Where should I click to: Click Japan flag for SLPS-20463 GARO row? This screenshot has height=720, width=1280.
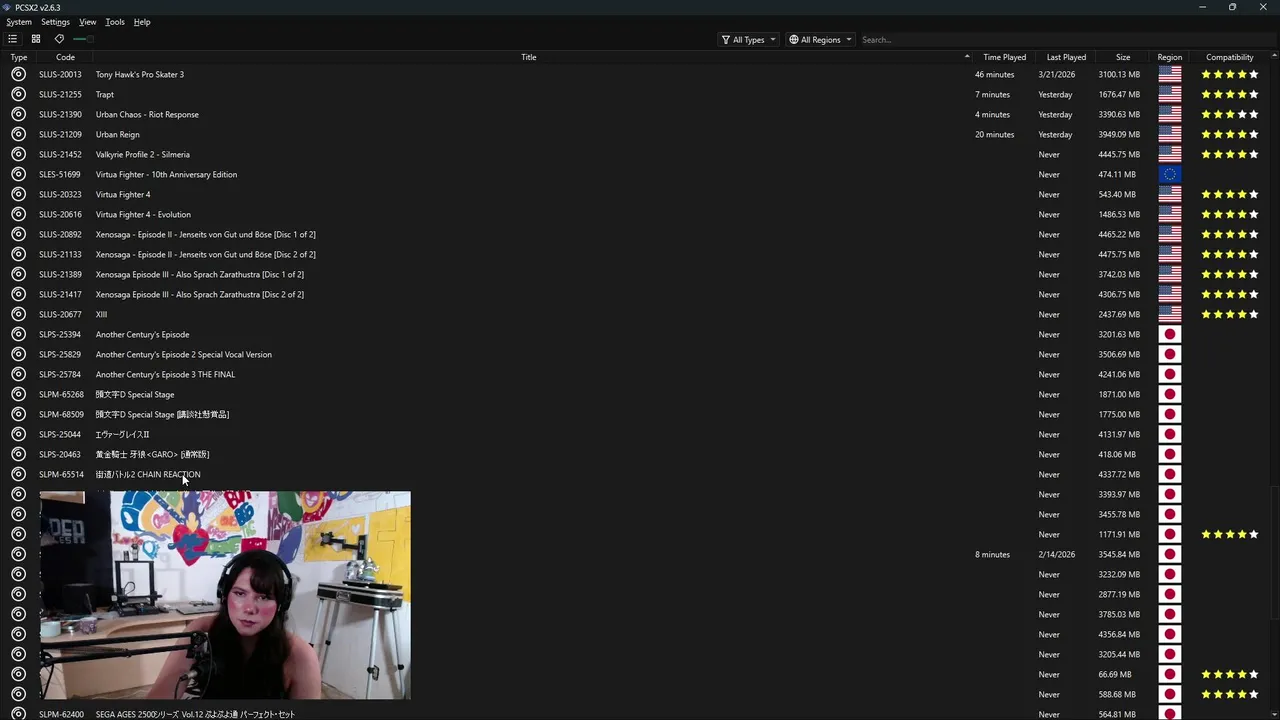pos(1170,454)
